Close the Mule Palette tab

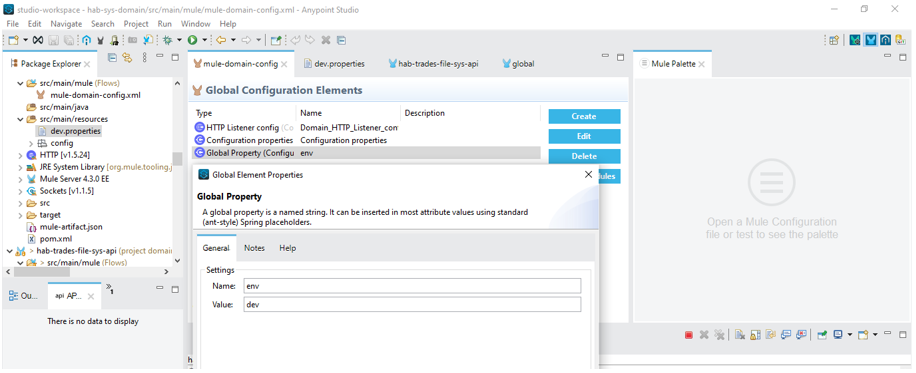pyautogui.click(x=702, y=64)
